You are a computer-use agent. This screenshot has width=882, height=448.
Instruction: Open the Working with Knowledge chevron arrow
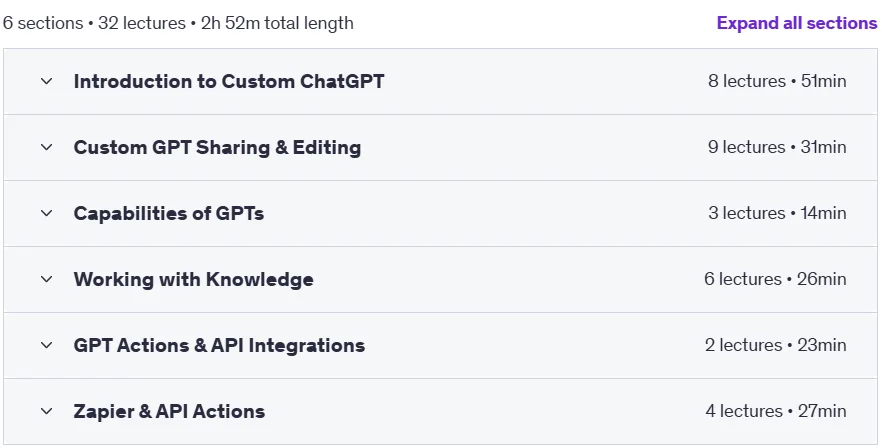[47, 279]
